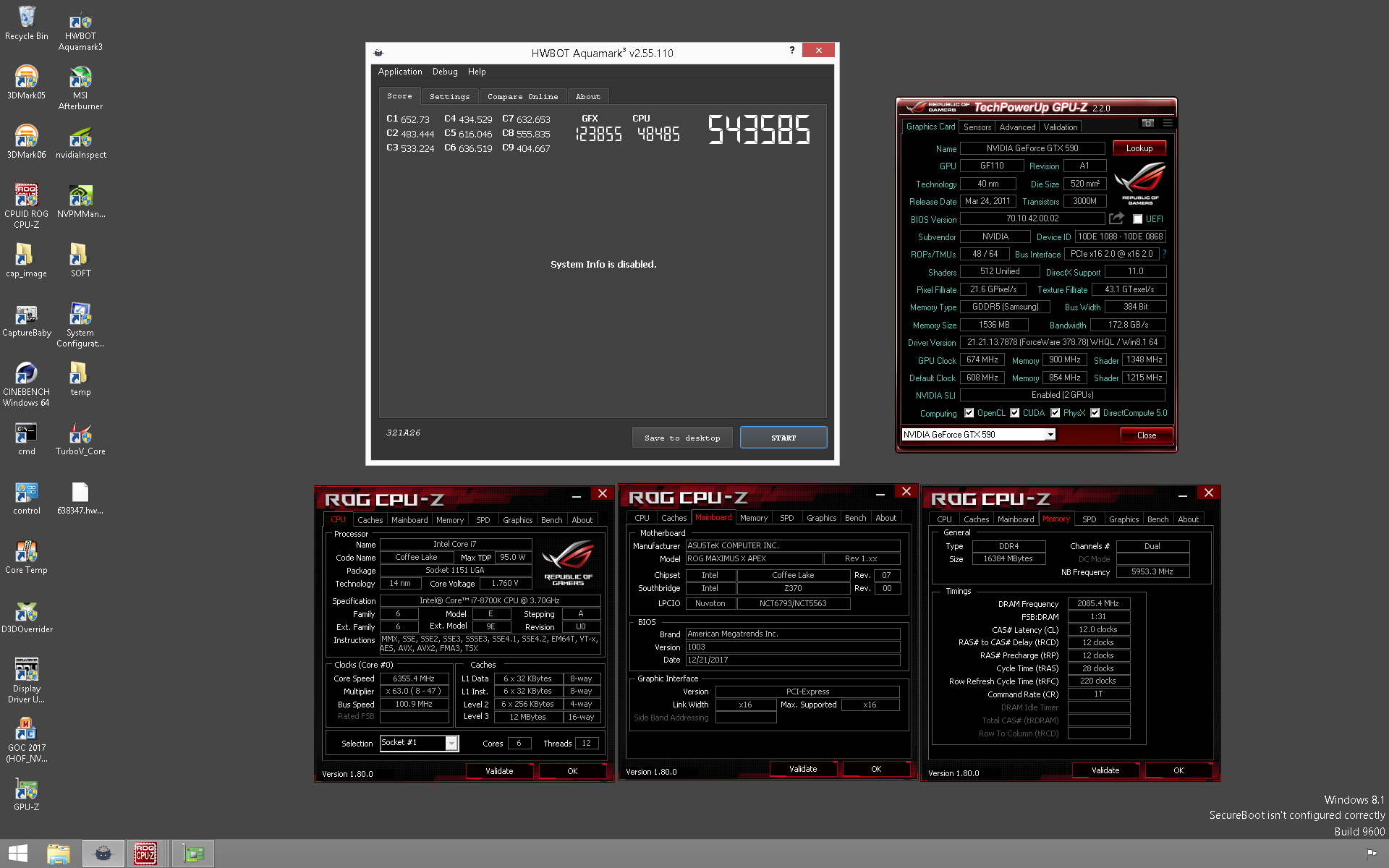Click the Bus Interface question mark help
The image size is (1389, 868).
(x=1164, y=254)
